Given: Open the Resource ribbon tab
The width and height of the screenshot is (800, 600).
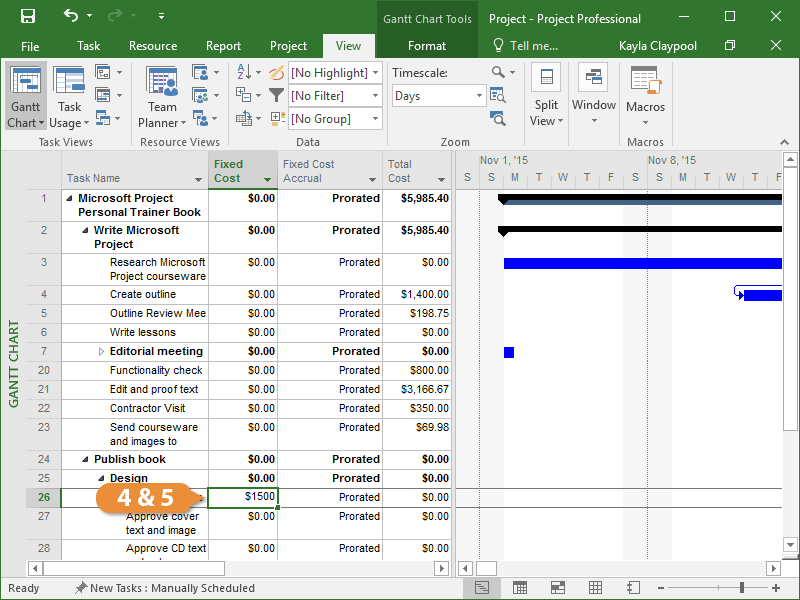Looking at the screenshot, I should point(153,46).
